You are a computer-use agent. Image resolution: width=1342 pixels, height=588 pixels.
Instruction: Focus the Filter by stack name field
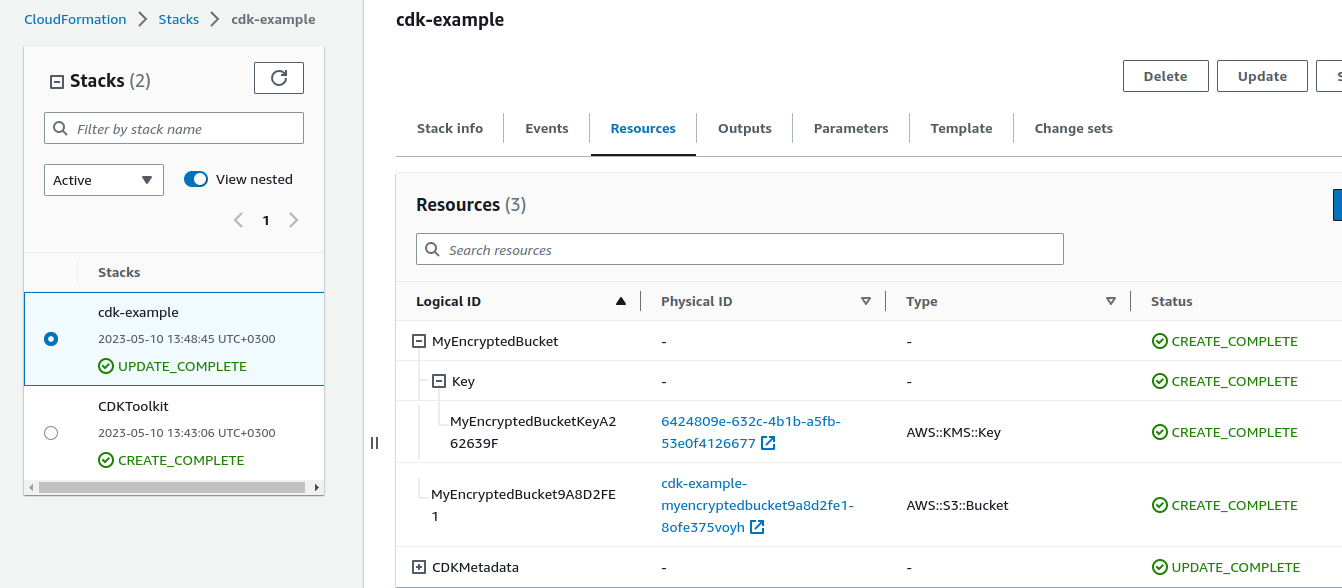click(x=174, y=128)
